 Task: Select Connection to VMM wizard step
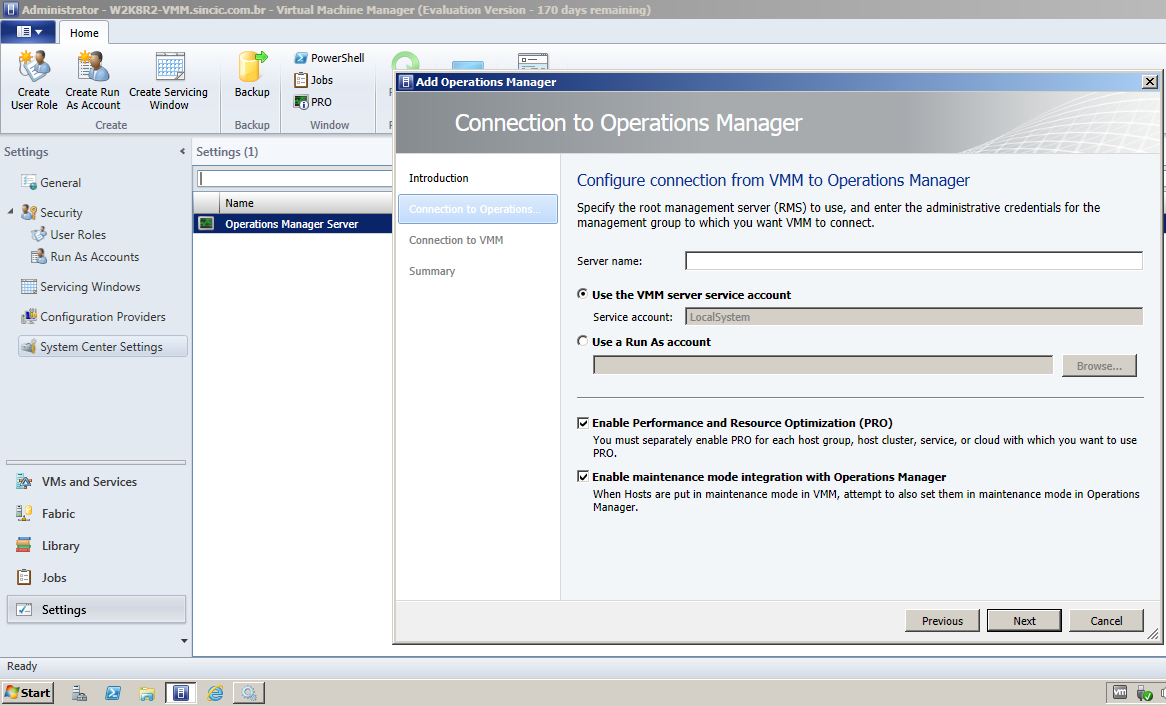(456, 240)
